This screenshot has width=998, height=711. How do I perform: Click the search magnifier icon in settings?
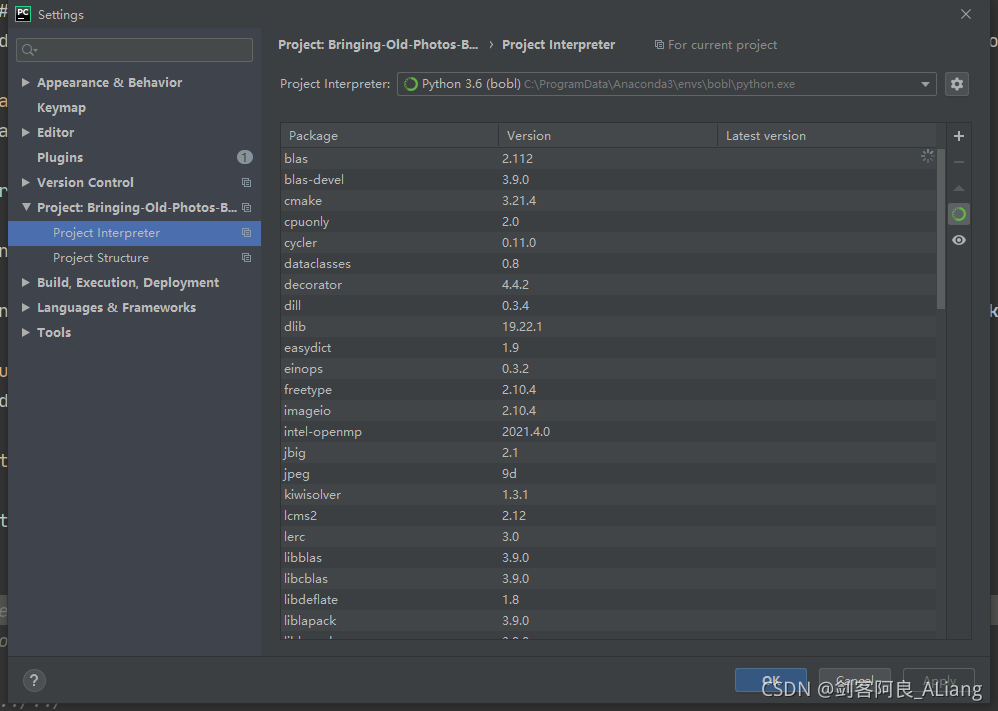(27, 50)
